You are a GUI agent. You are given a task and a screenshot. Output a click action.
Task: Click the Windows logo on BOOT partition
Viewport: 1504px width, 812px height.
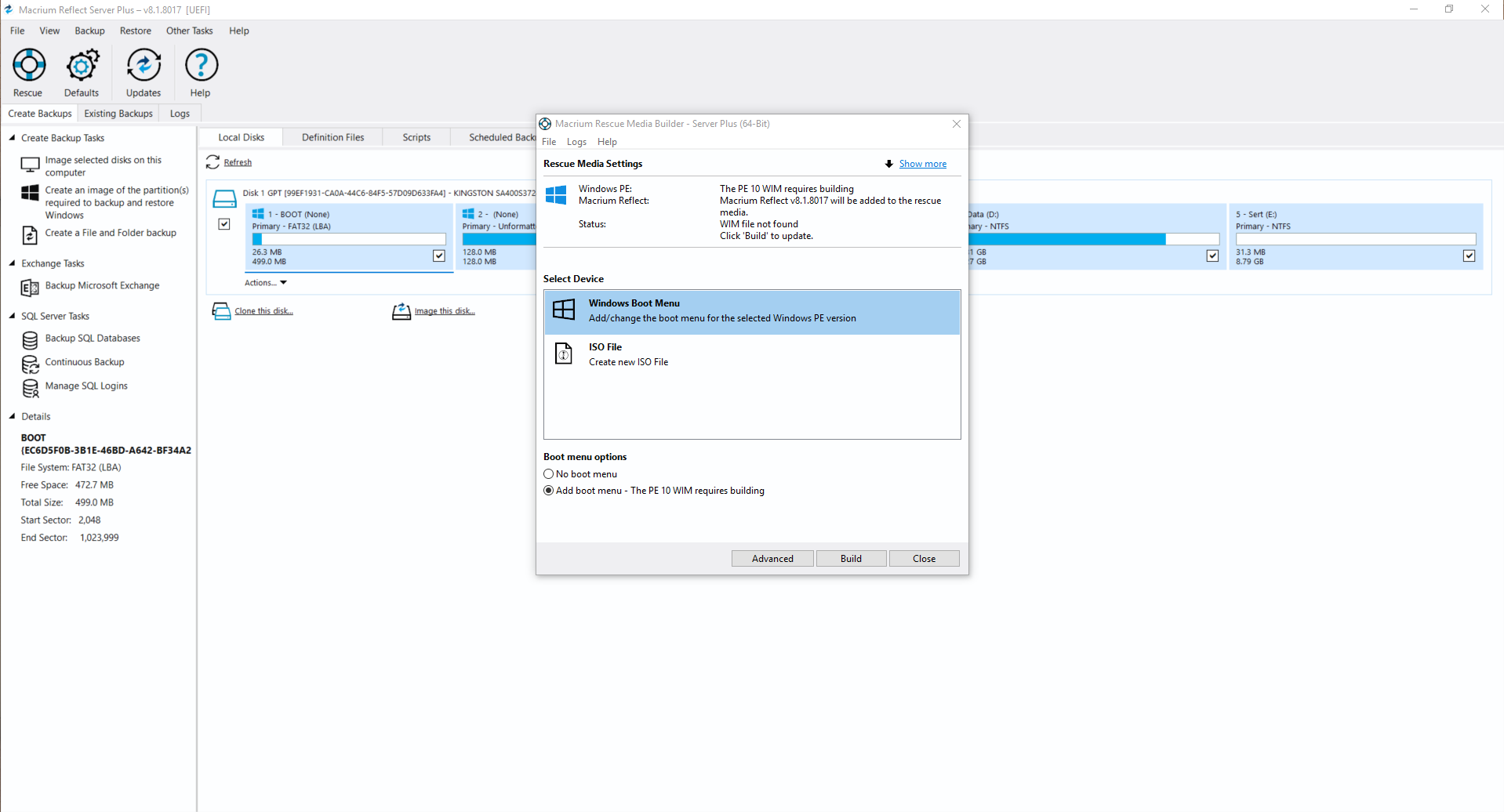[x=258, y=214]
